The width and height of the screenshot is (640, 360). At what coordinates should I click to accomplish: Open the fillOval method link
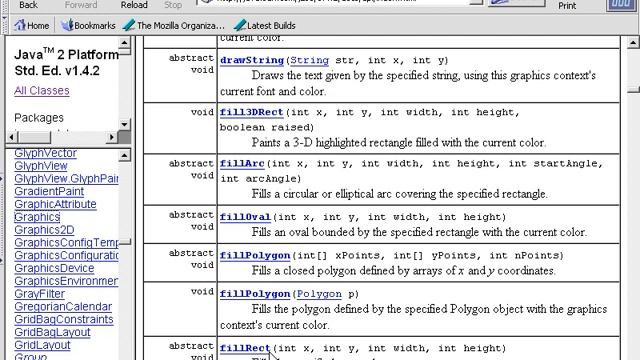click(245, 217)
